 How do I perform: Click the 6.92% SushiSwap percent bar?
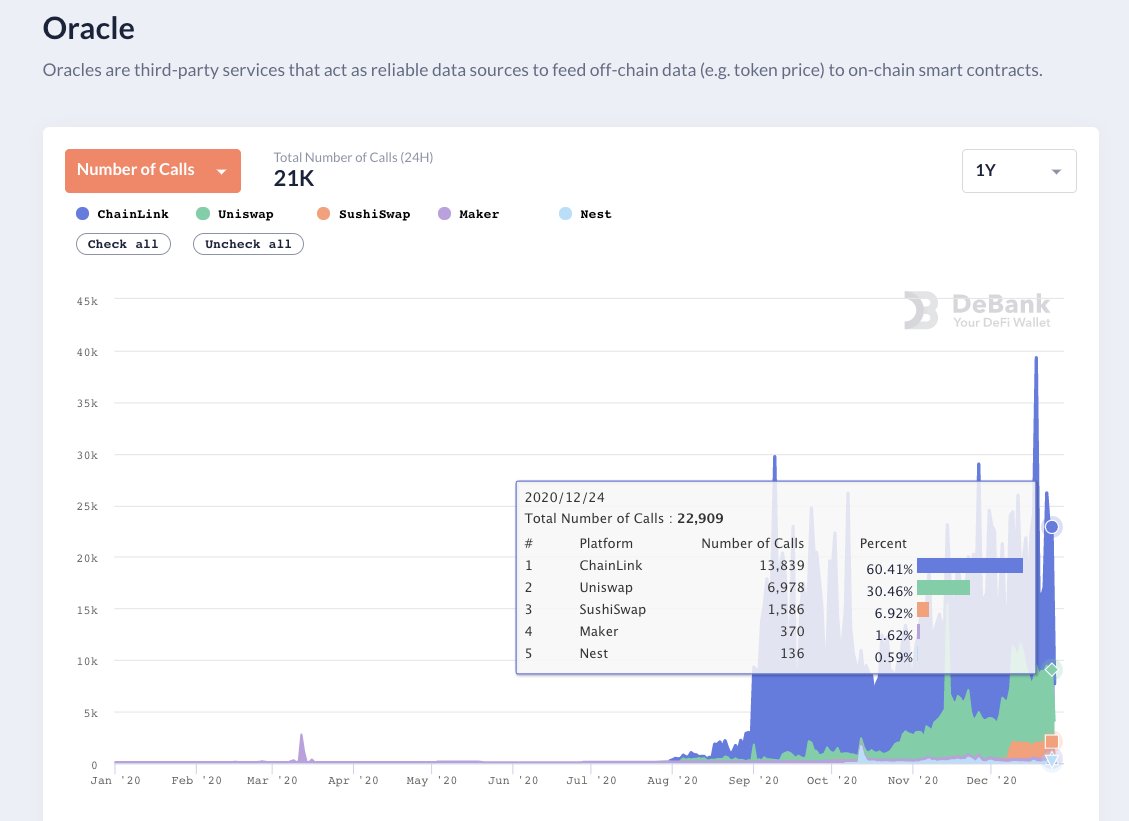coord(923,610)
